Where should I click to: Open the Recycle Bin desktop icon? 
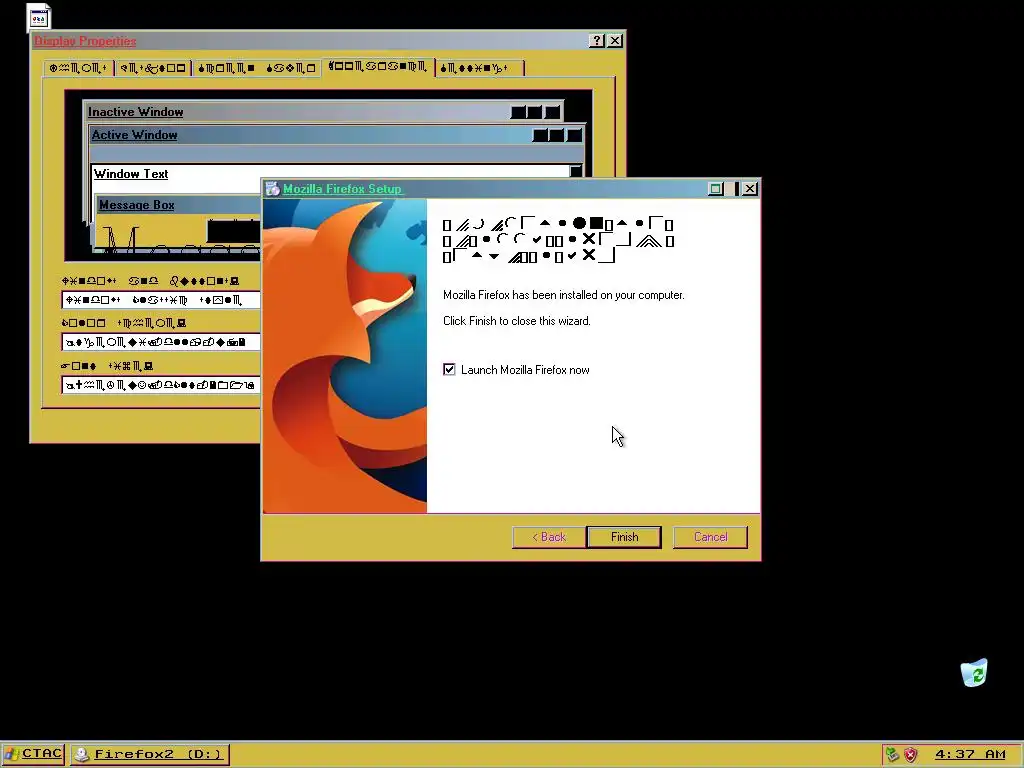pyautogui.click(x=974, y=673)
